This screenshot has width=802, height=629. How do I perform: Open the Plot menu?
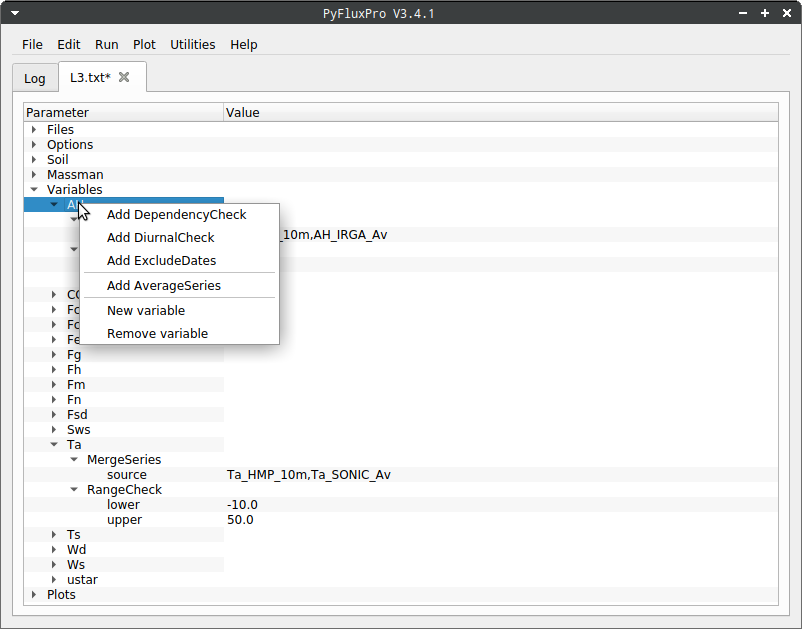click(144, 44)
